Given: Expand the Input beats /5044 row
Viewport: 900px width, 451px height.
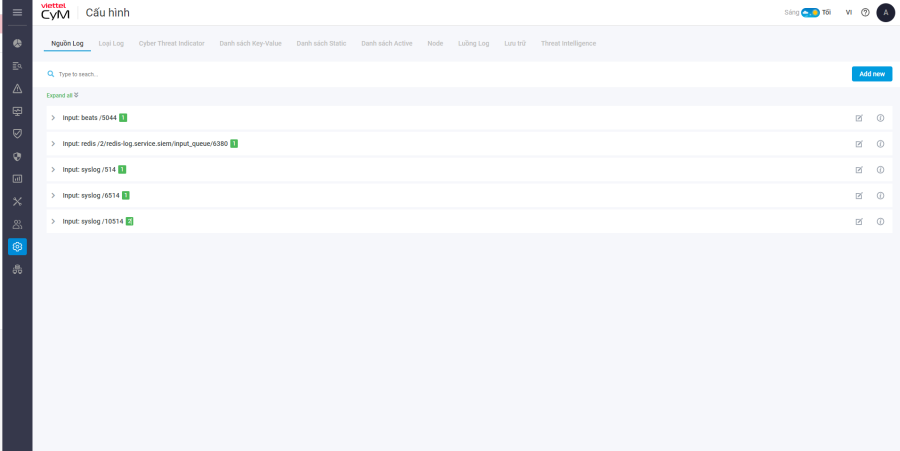Looking at the screenshot, I should (x=53, y=118).
